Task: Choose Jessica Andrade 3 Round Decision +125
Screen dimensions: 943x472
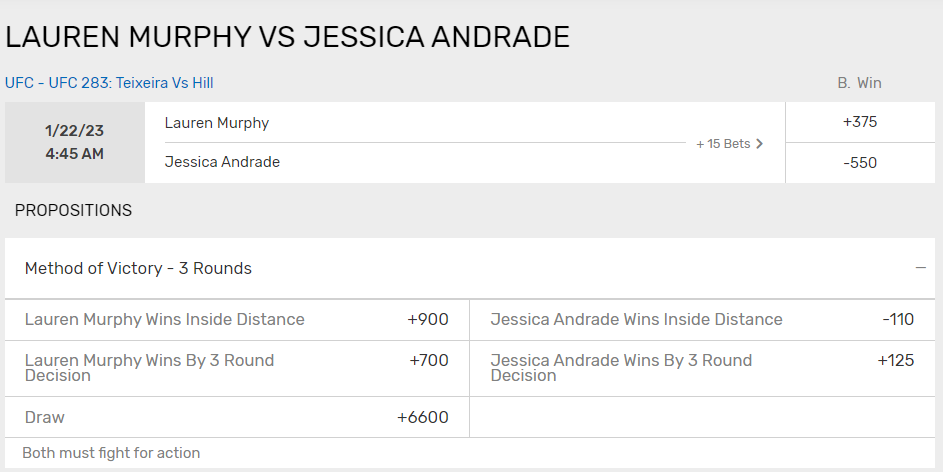Action: tap(702, 368)
